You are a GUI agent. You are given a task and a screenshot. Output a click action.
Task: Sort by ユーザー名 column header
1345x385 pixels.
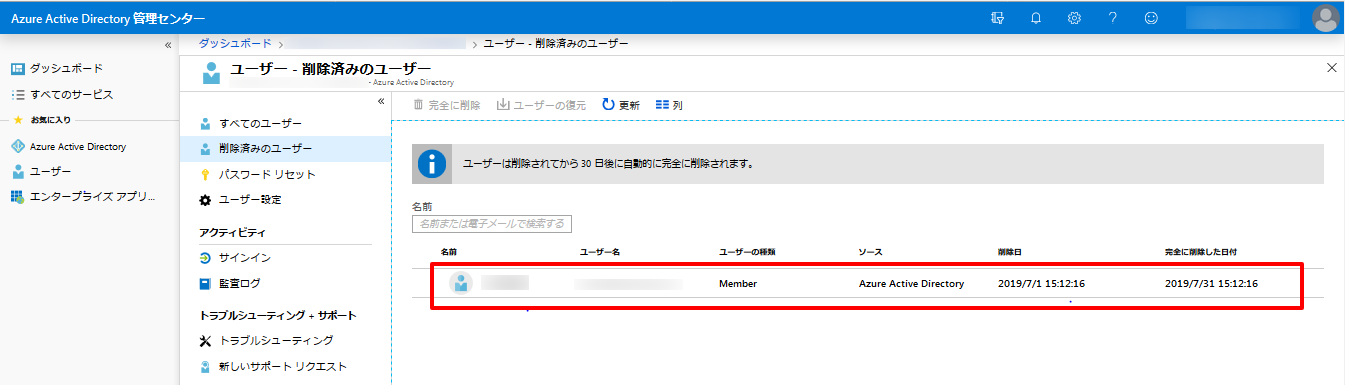tap(600, 252)
